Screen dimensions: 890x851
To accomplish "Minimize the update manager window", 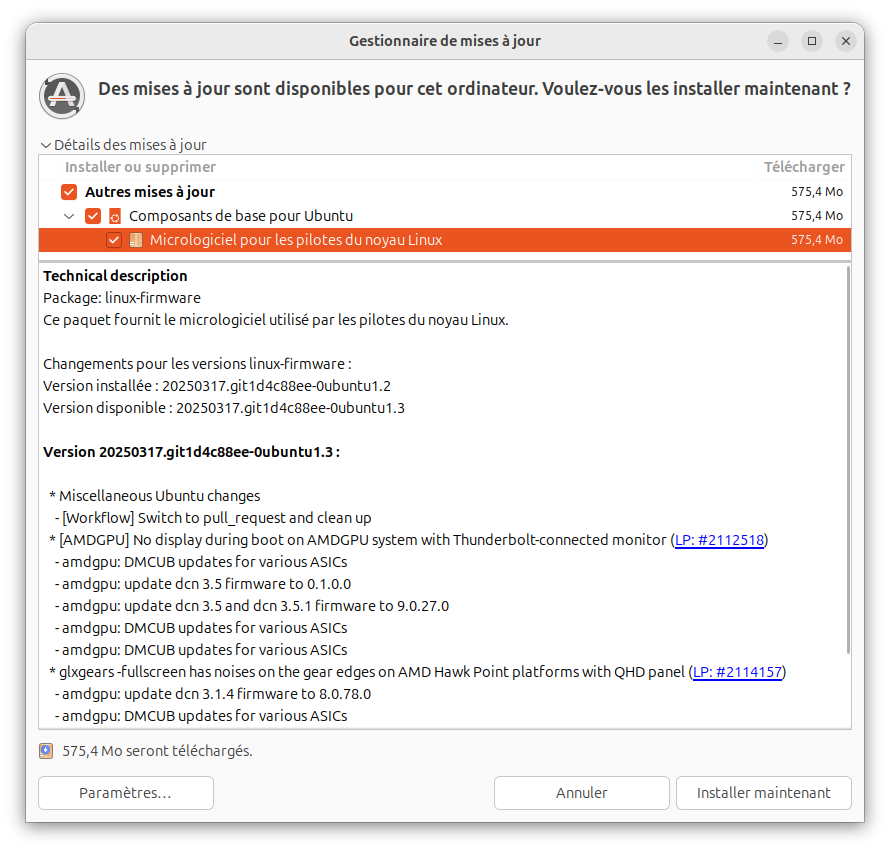I will tap(778, 41).
